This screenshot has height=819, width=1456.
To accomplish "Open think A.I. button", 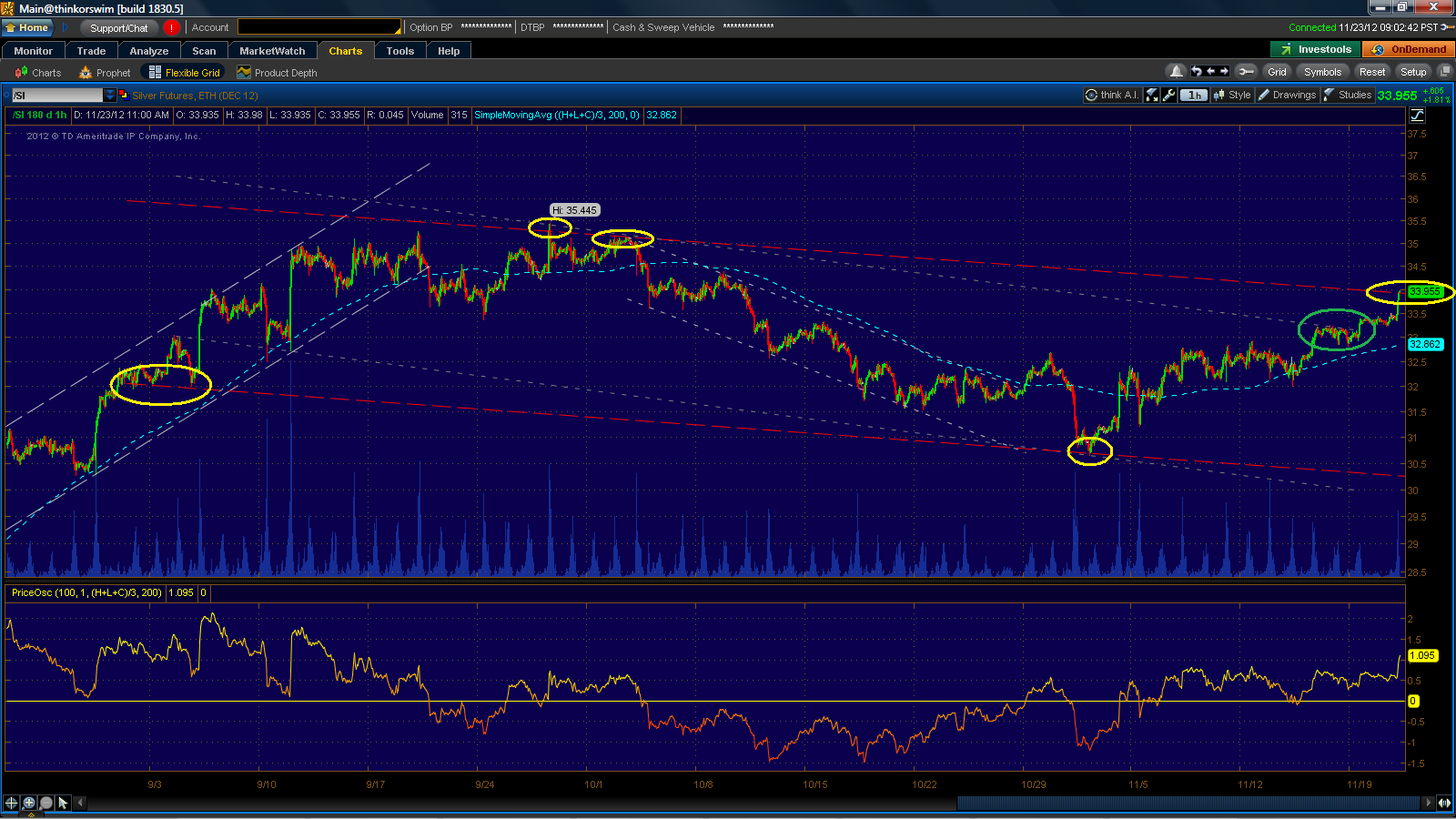I will click(1112, 95).
